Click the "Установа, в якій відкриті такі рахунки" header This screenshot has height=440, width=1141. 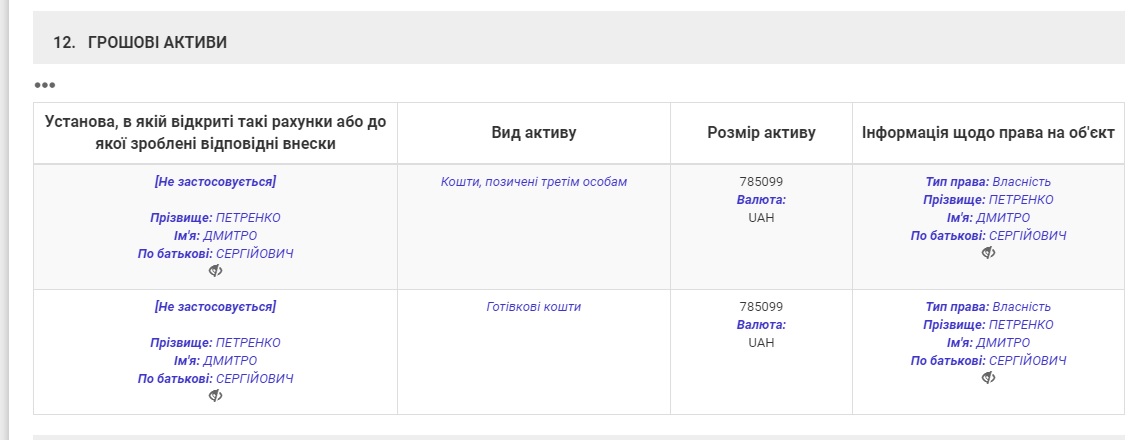[215, 133]
